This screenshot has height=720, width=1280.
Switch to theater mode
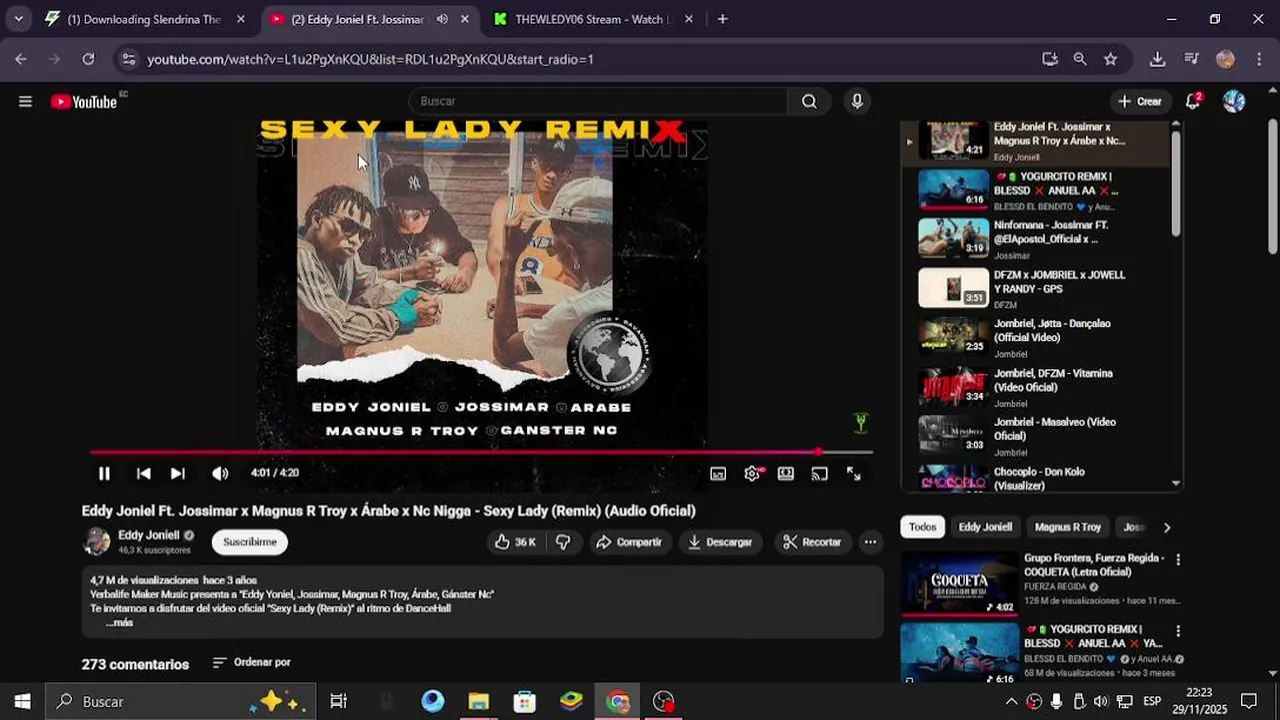pos(786,474)
